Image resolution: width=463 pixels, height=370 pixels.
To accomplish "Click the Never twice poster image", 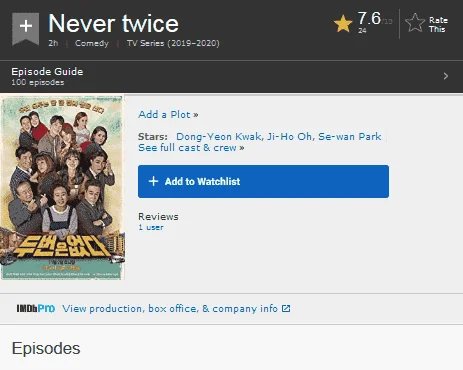I will point(62,188).
